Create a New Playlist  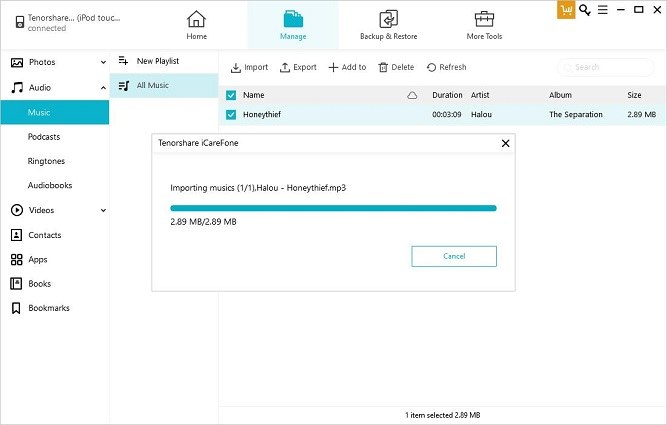tap(157, 61)
